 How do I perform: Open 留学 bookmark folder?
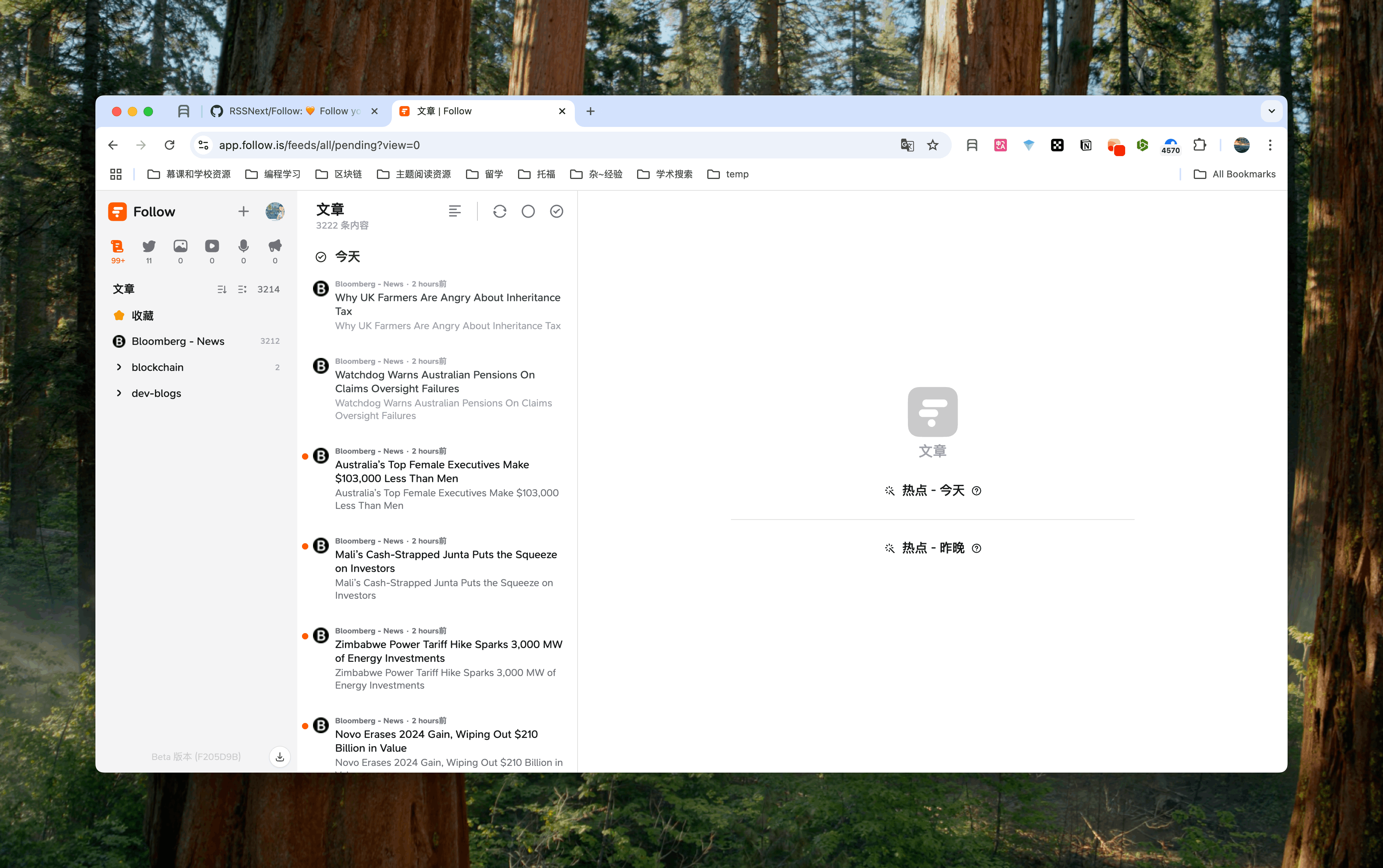[x=485, y=174]
